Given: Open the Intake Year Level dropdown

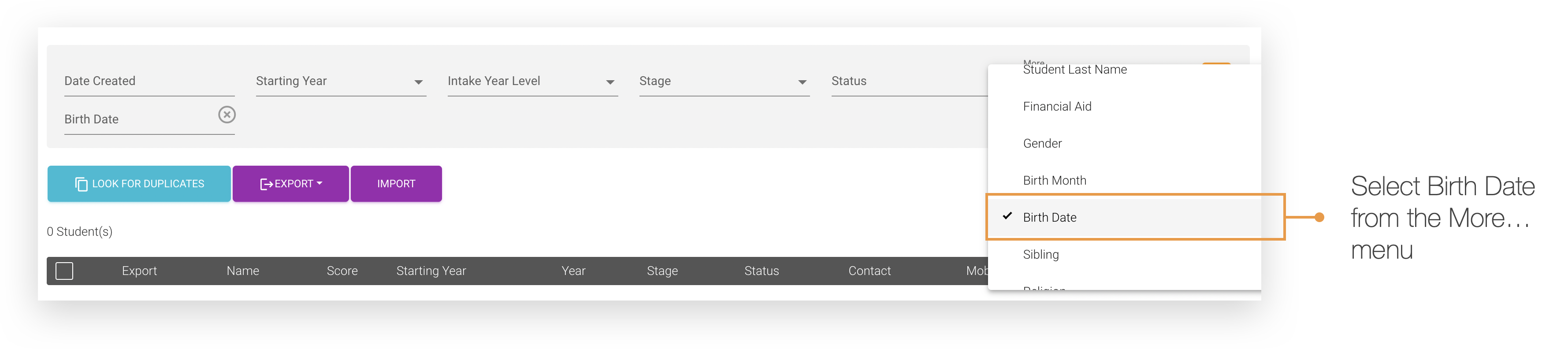Looking at the screenshot, I should (610, 82).
